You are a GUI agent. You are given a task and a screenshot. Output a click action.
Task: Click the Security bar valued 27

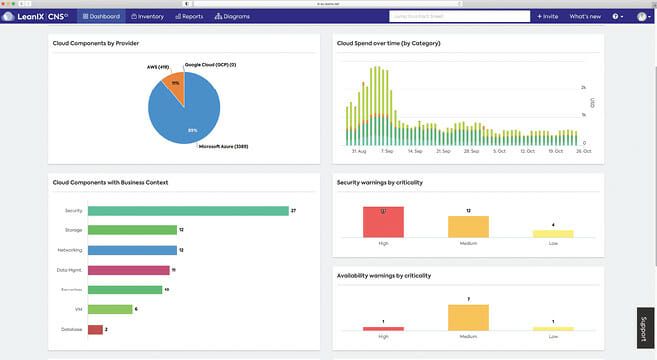(x=188, y=211)
